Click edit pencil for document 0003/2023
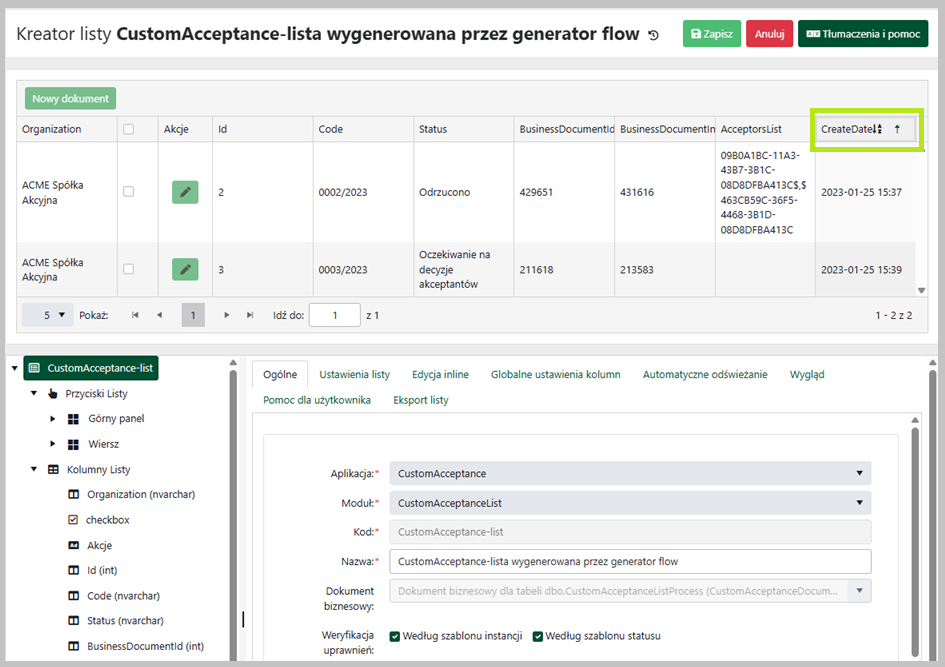 185,269
